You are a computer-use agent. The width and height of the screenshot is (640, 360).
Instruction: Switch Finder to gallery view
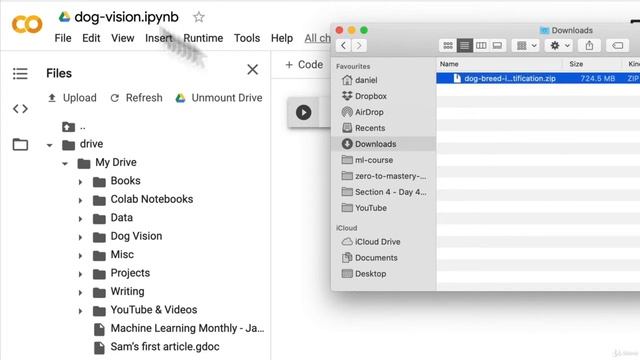[498, 46]
